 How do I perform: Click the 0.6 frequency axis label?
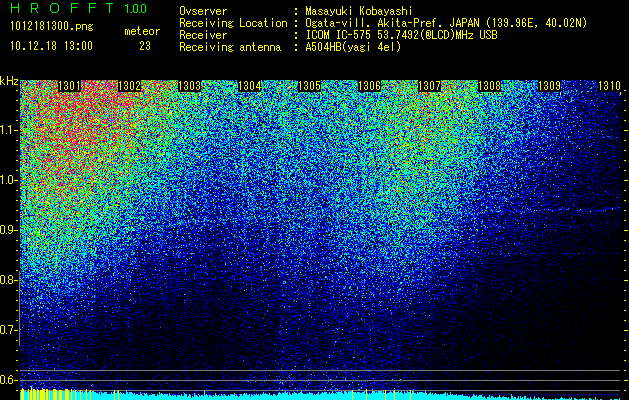pos(8,380)
